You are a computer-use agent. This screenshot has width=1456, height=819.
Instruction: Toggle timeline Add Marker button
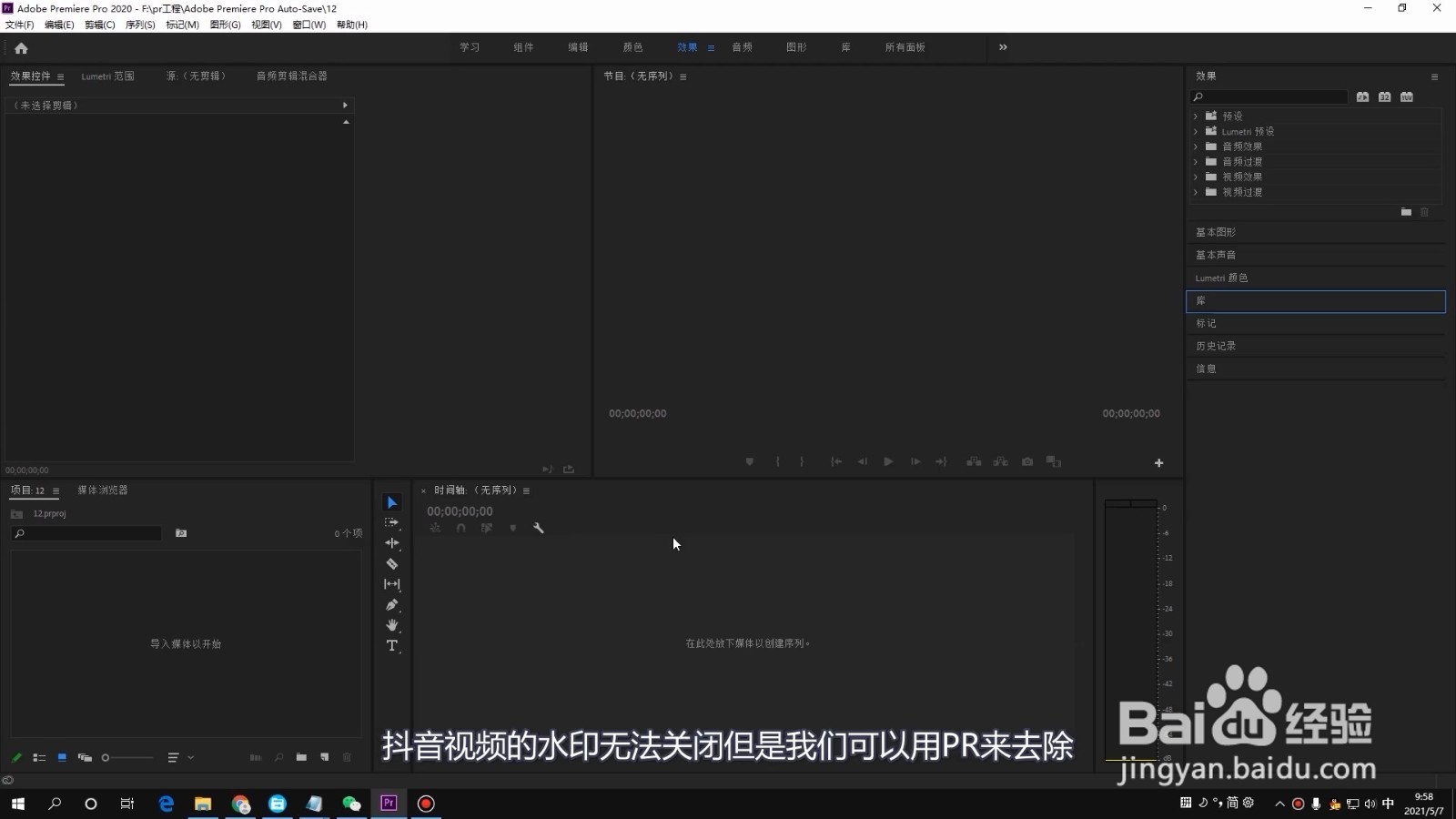coord(513,528)
